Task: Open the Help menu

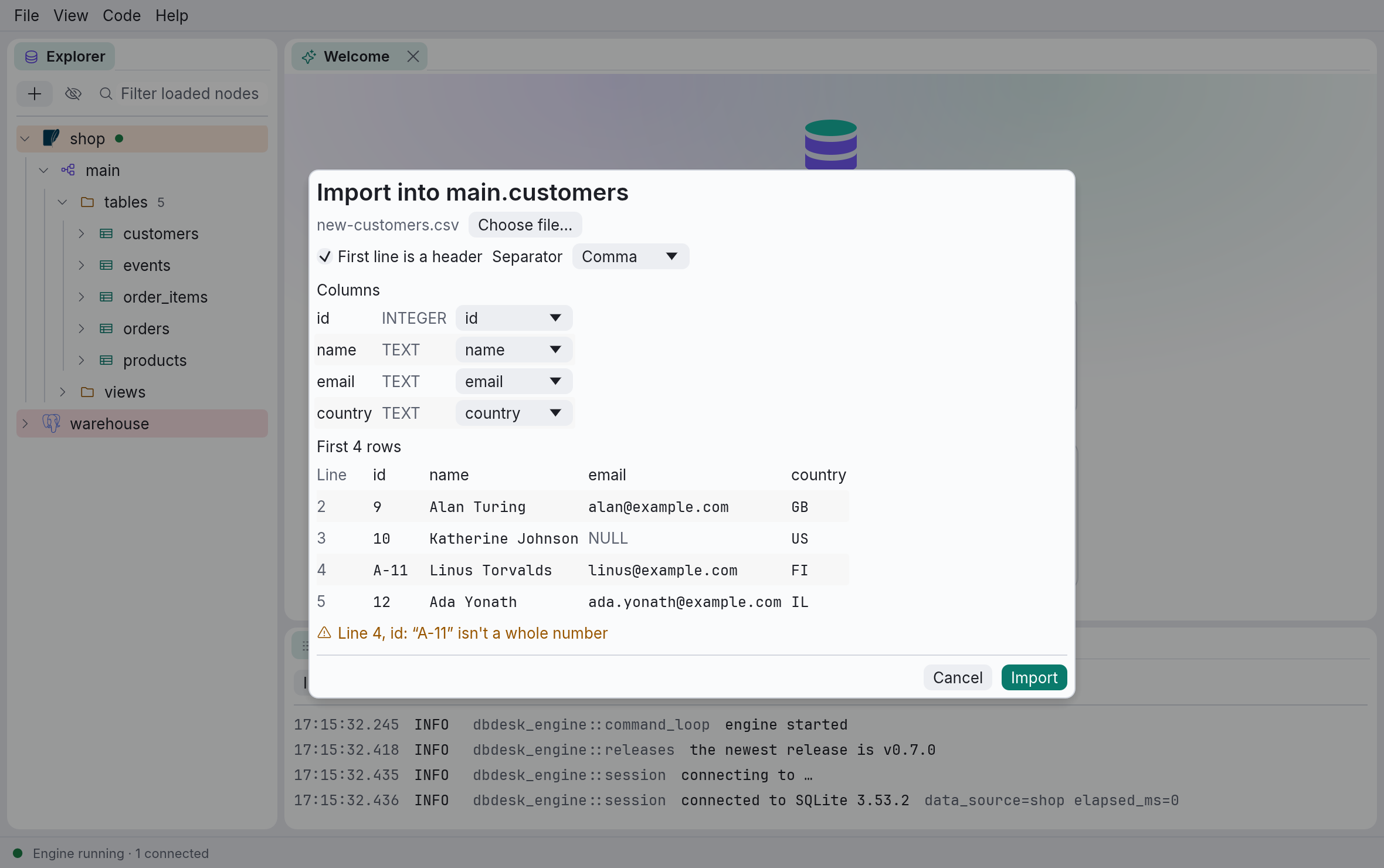Action: pyautogui.click(x=171, y=16)
